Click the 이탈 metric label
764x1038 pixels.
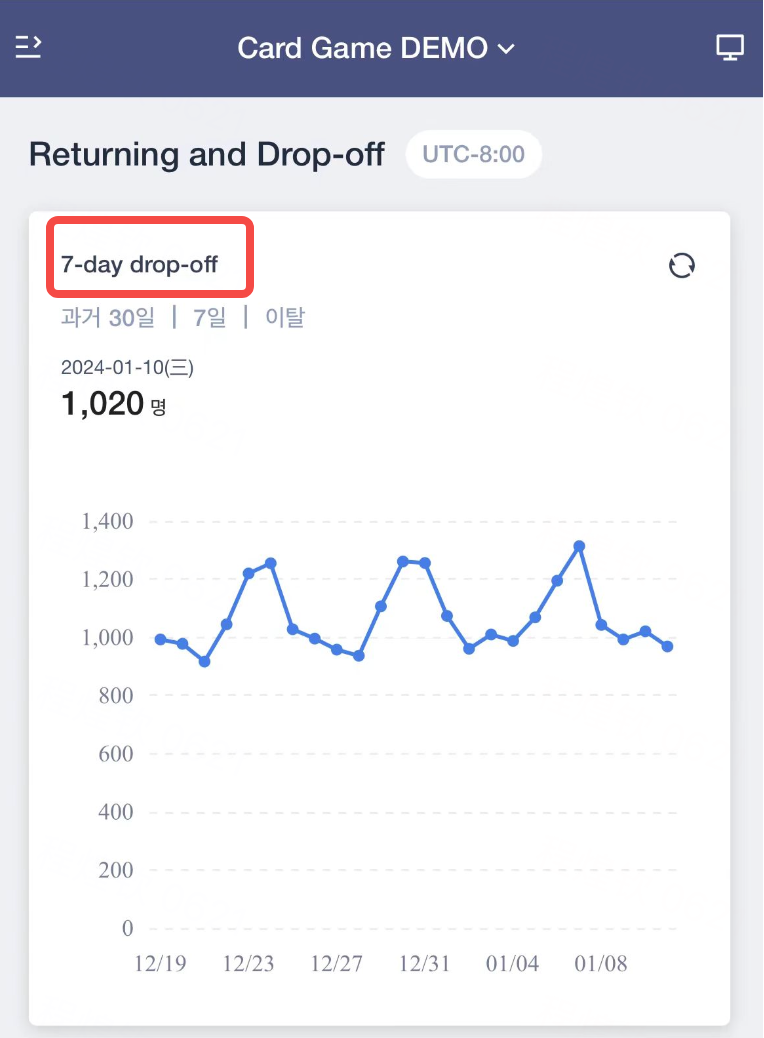tap(285, 317)
